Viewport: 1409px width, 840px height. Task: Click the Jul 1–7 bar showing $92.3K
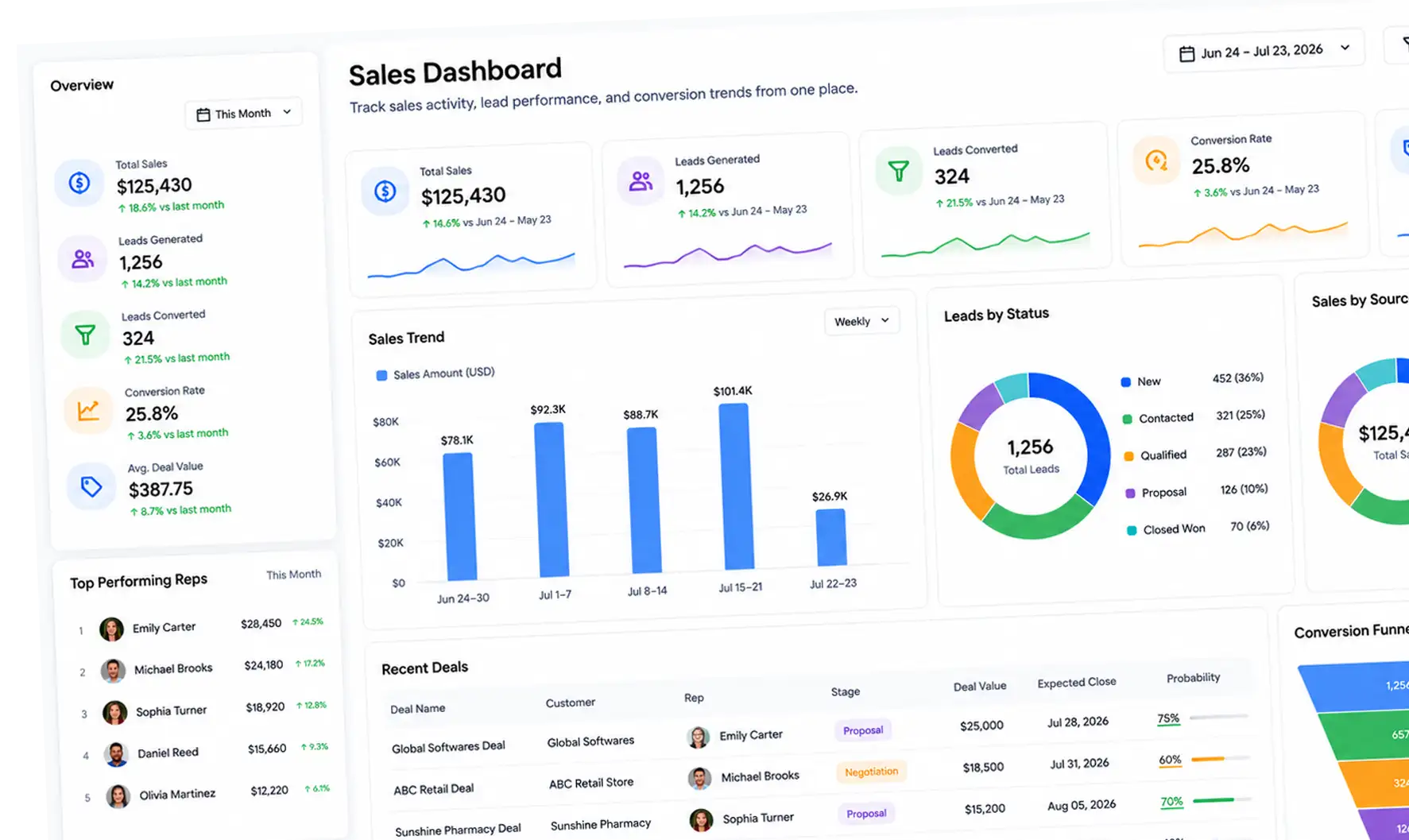[x=552, y=500]
